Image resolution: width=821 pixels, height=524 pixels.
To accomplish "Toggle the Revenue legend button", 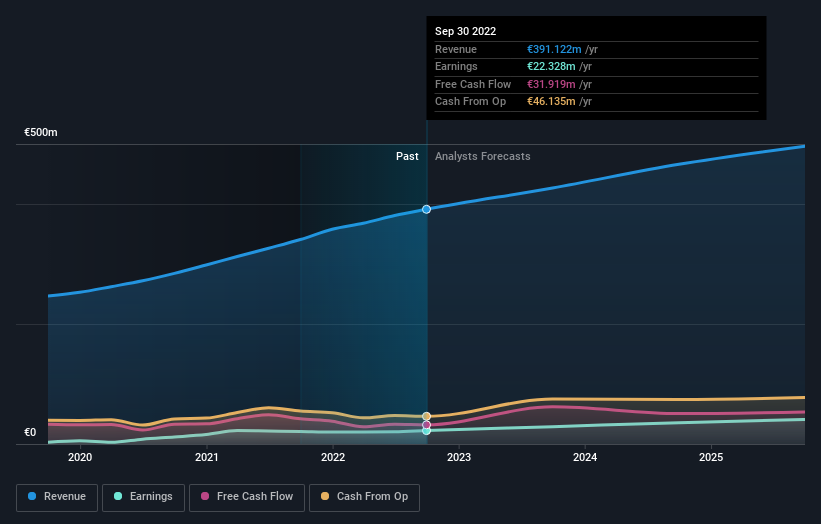I will pos(57,497).
